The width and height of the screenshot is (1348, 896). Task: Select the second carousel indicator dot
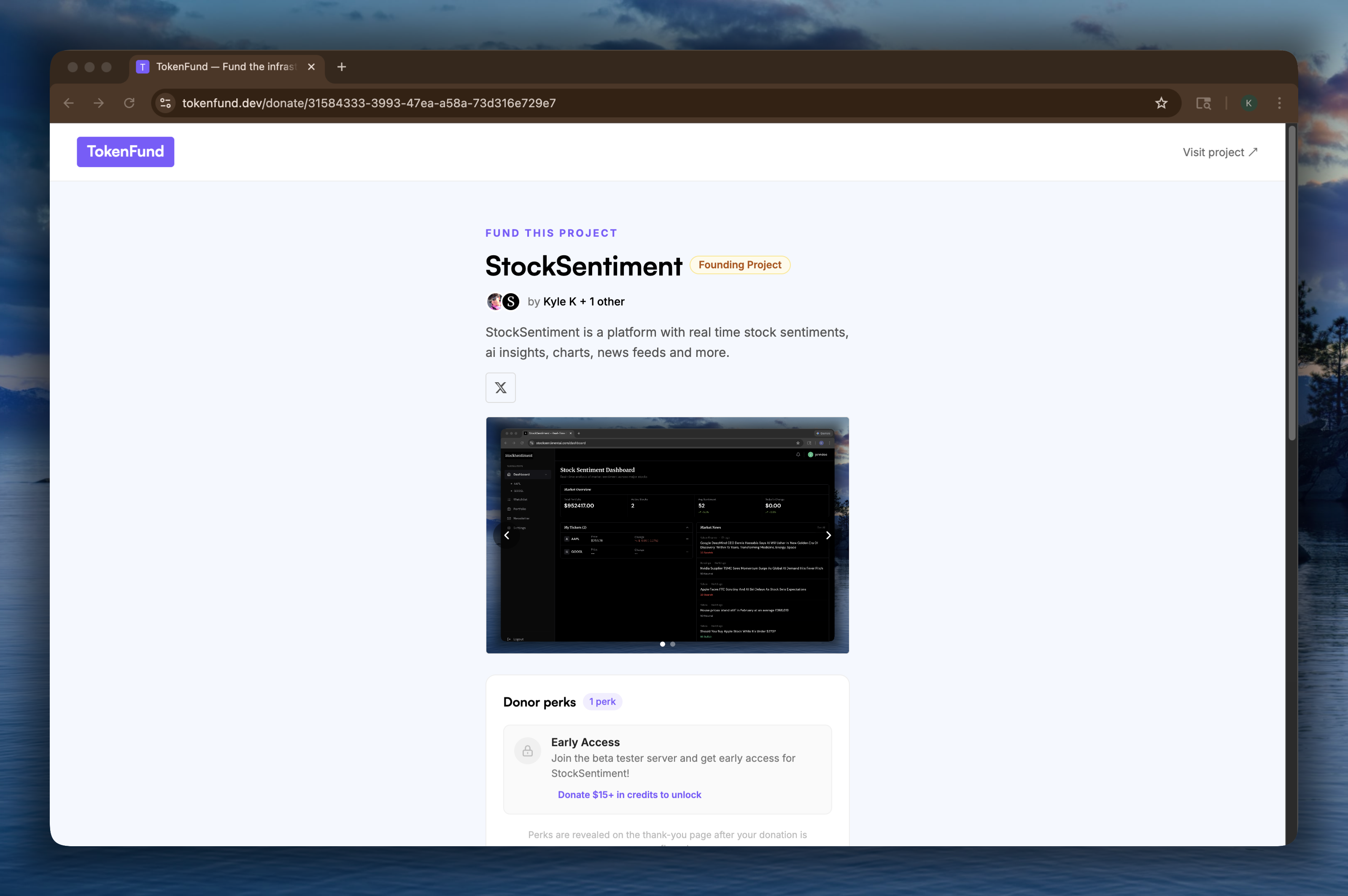[674, 644]
